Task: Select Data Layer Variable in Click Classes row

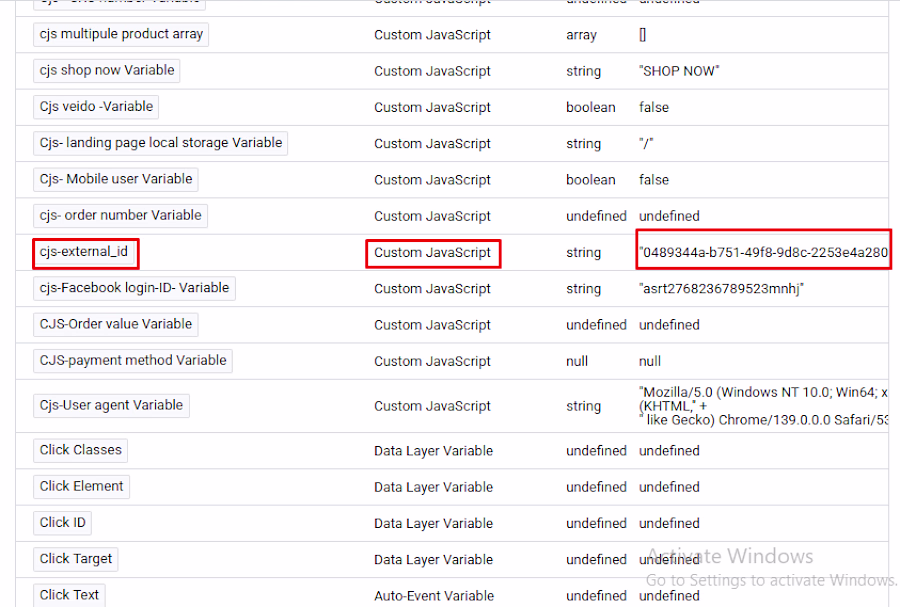Action: (x=433, y=451)
